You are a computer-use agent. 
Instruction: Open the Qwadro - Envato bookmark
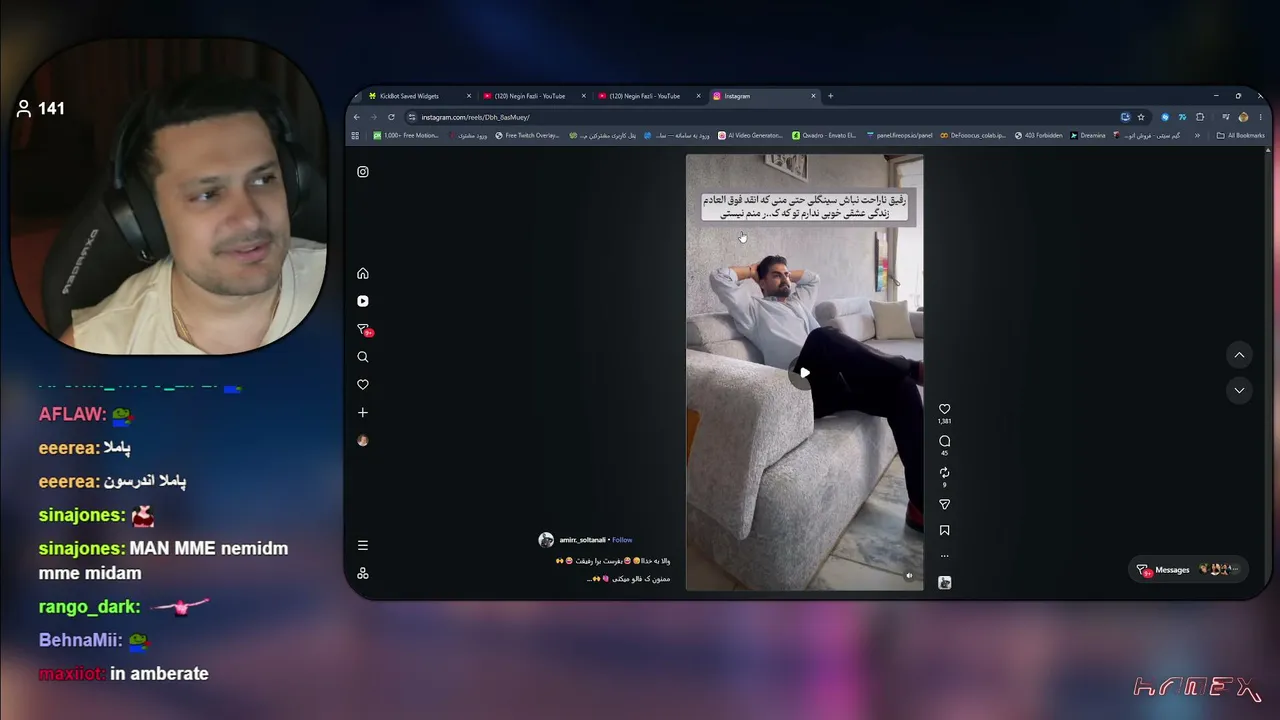pos(824,136)
